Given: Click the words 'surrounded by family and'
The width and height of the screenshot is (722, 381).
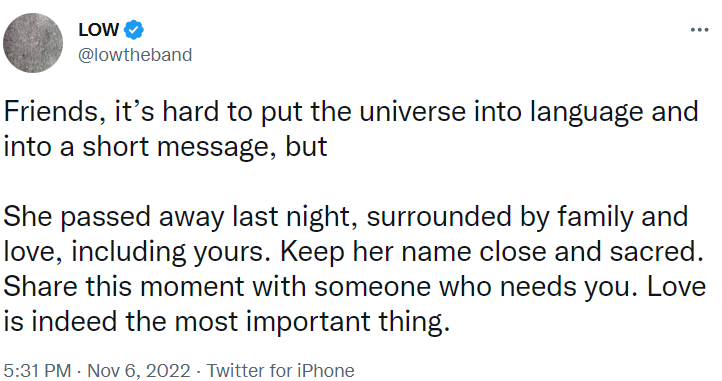Looking at the screenshot, I should pyautogui.click(x=527, y=217).
